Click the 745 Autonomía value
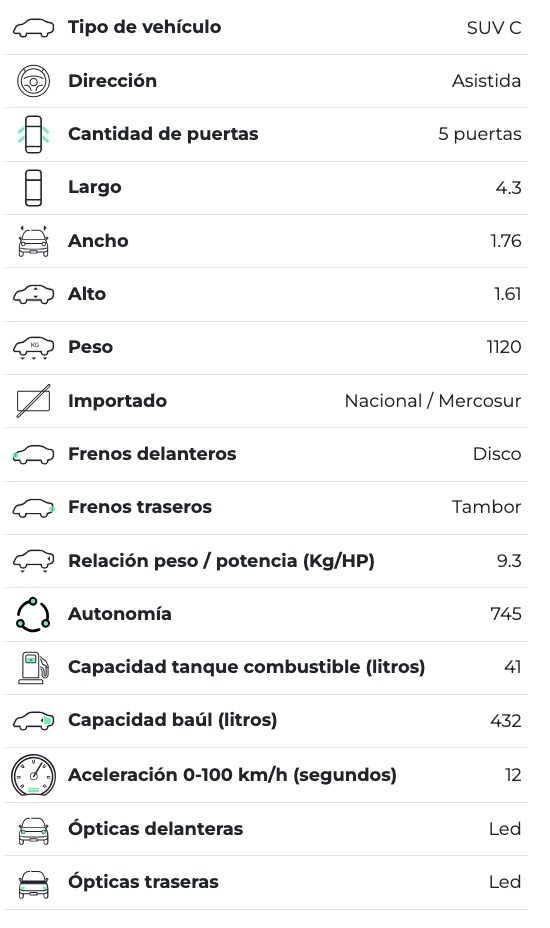 [506, 614]
